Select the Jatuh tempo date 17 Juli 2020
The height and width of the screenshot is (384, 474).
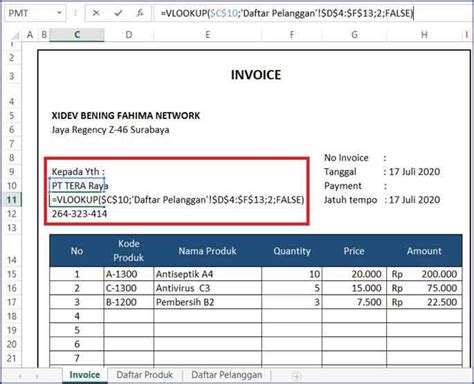click(x=414, y=200)
